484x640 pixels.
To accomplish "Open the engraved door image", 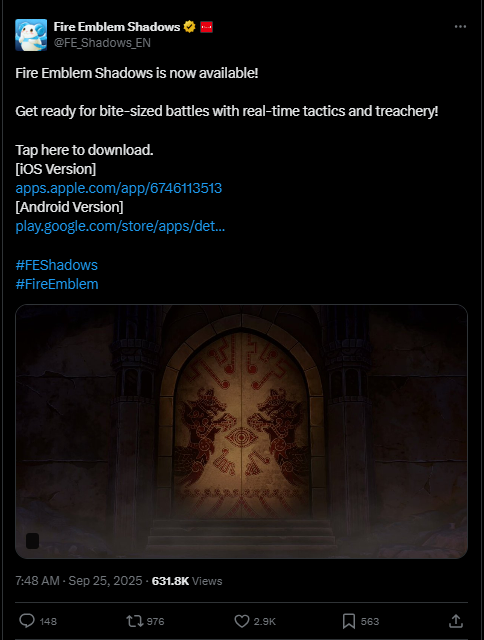I will (x=242, y=431).
